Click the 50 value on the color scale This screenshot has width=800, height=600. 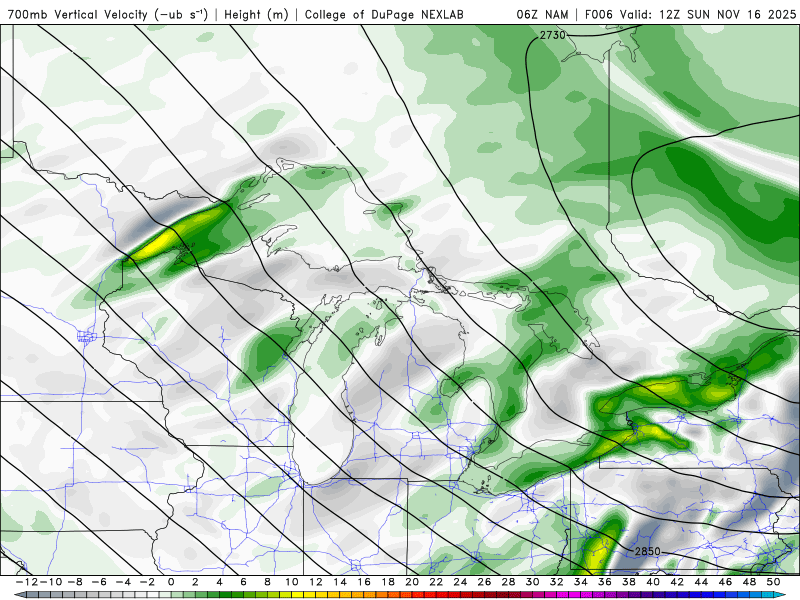pos(773,582)
